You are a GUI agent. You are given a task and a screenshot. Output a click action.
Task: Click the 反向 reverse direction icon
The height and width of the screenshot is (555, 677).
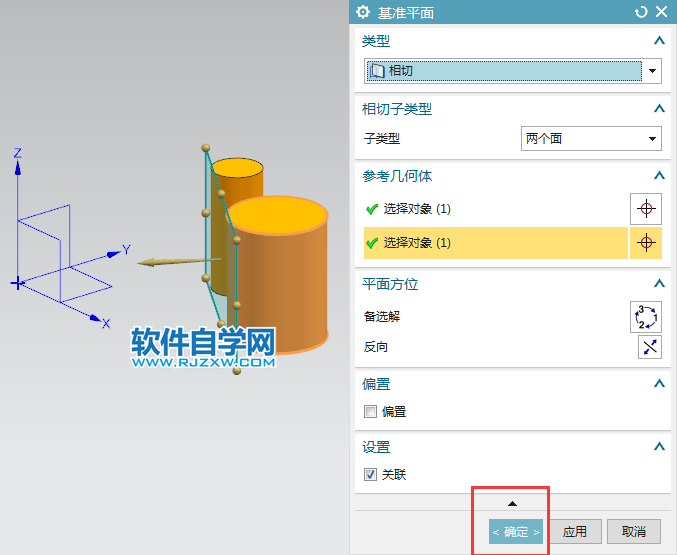pyautogui.click(x=650, y=347)
